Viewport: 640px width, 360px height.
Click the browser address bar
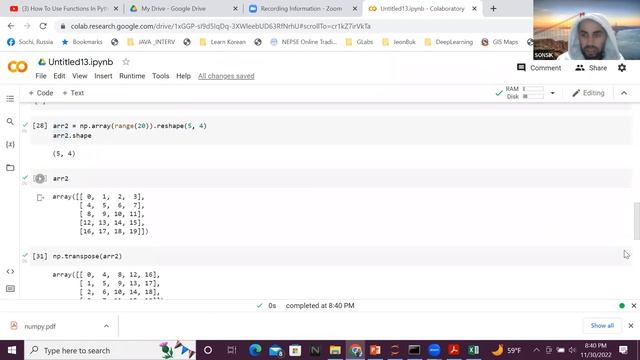220,26
